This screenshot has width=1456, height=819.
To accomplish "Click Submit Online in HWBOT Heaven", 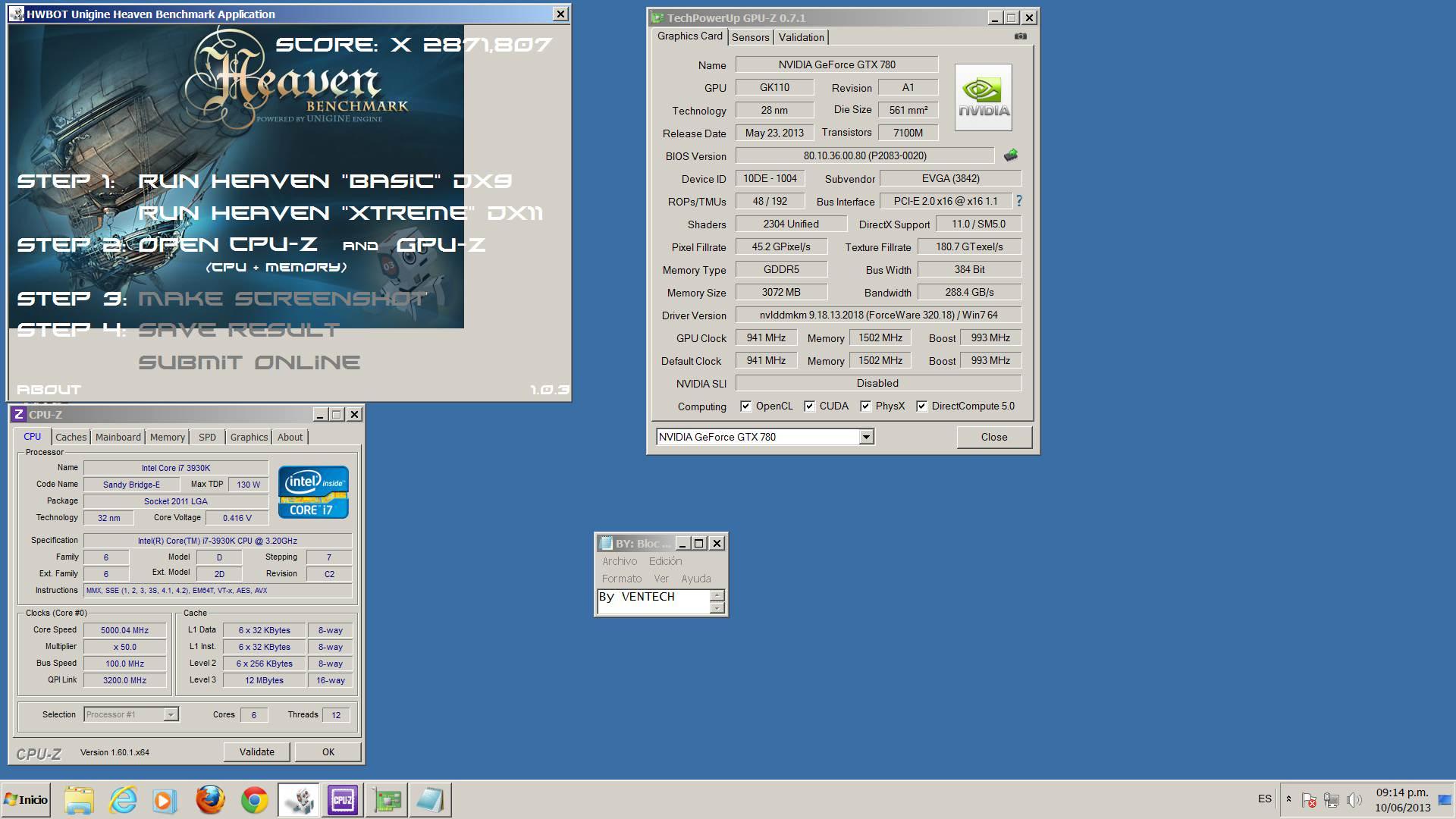I will coord(249,362).
